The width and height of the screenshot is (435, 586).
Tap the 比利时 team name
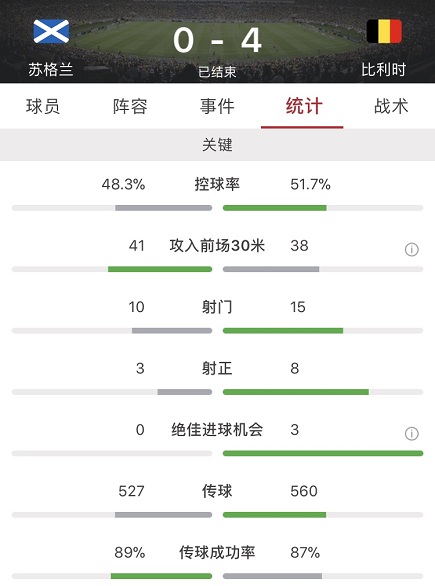click(383, 70)
